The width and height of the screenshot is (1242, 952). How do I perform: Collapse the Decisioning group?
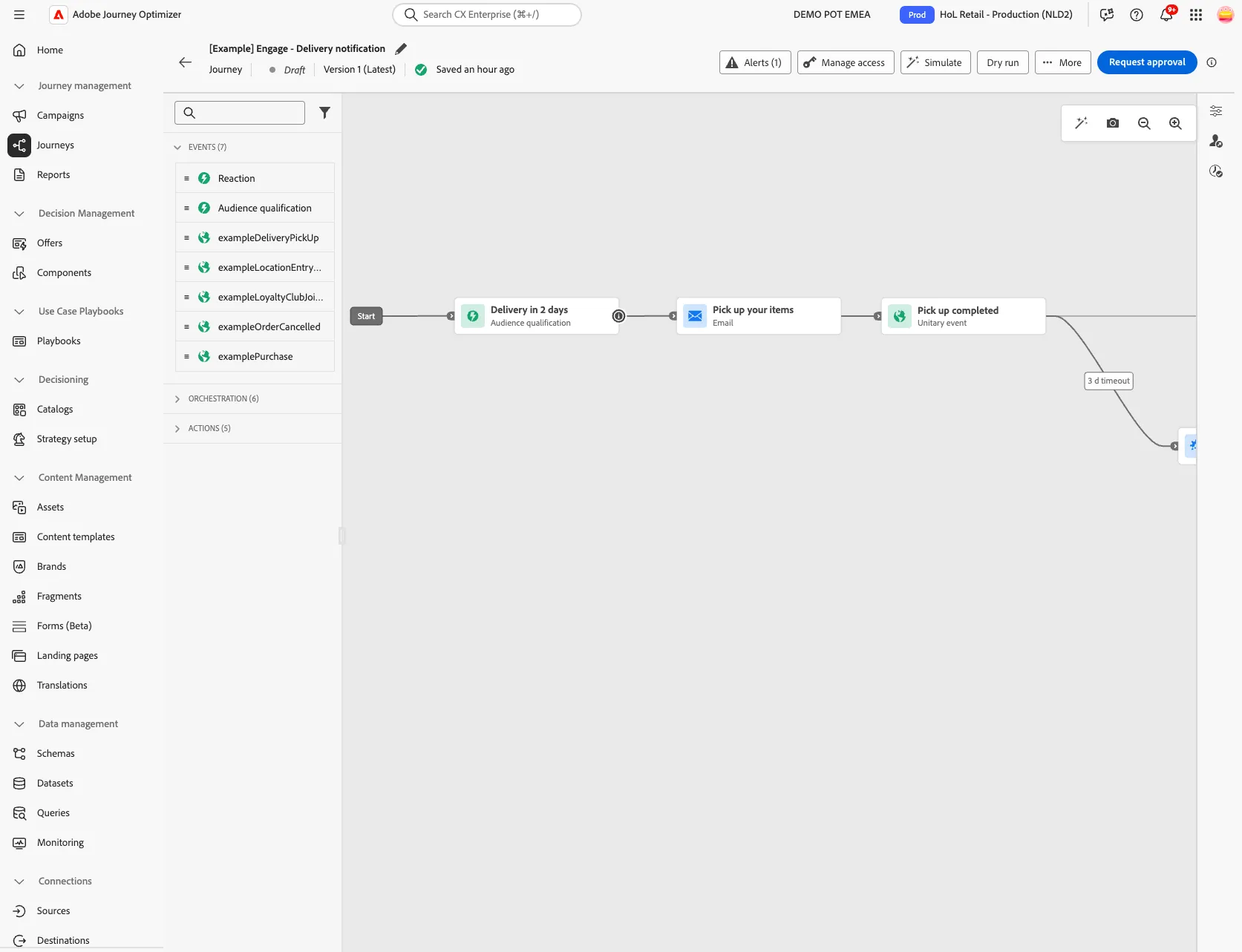click(x=19, y=380)
